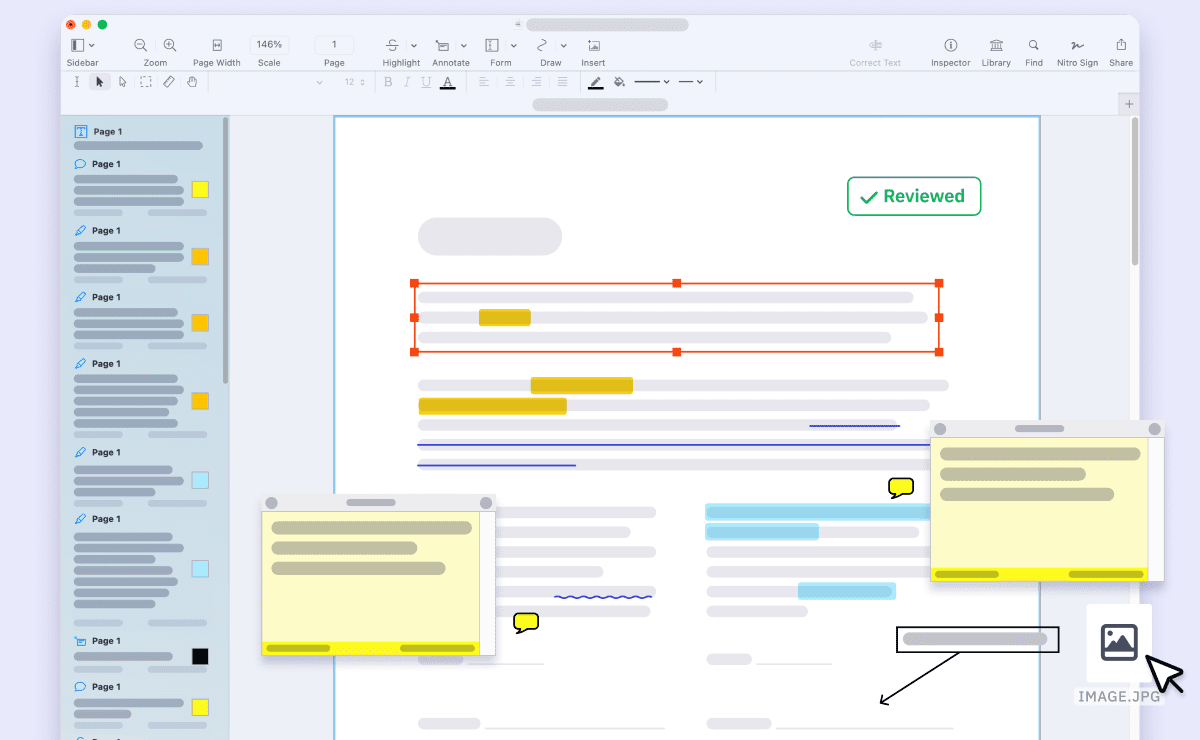1200x740 pixels.
Task: Open the Find search tool
Action: [1034, 45]
